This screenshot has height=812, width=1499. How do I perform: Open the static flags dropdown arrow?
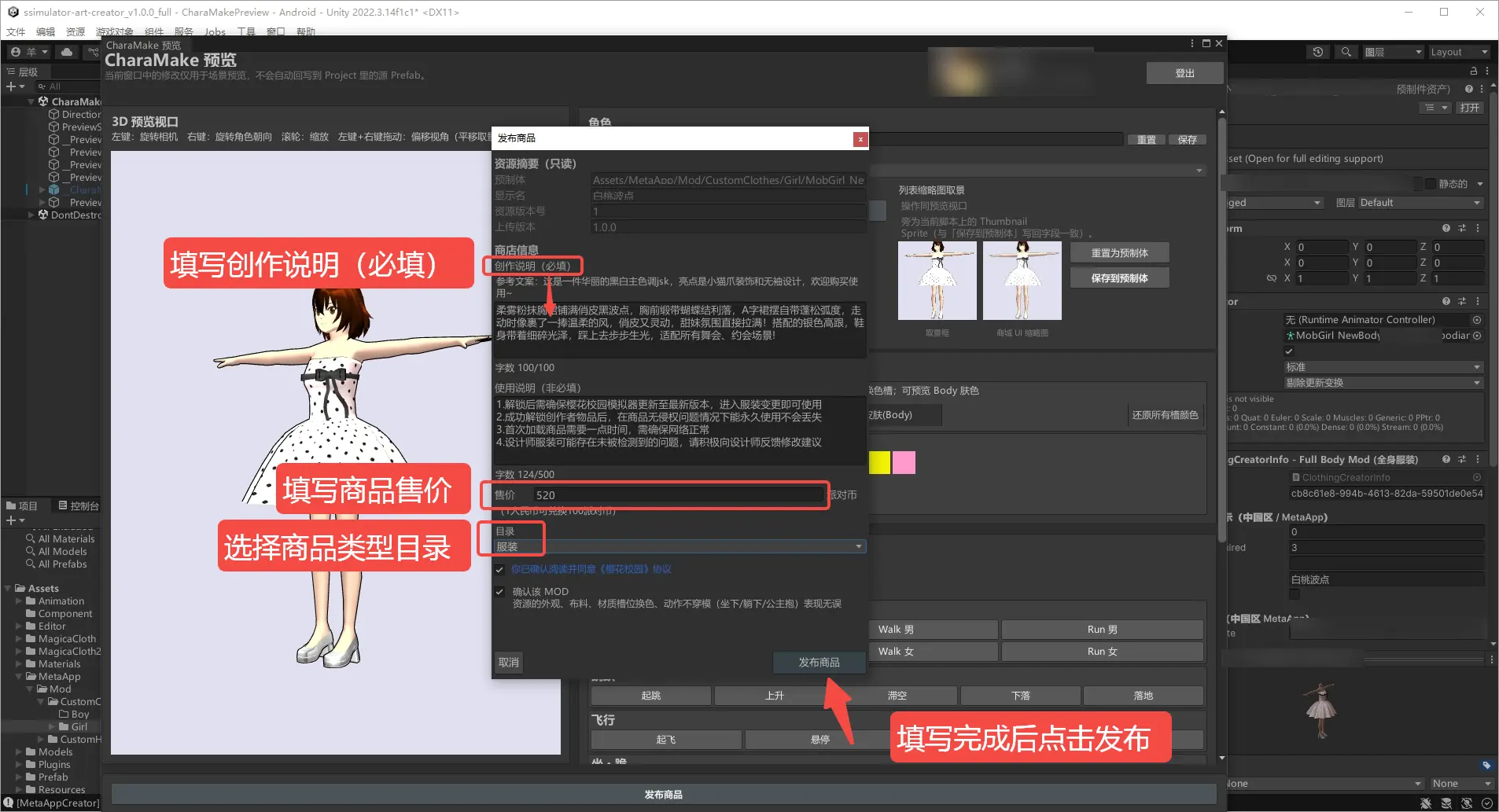pos(1479,184)
